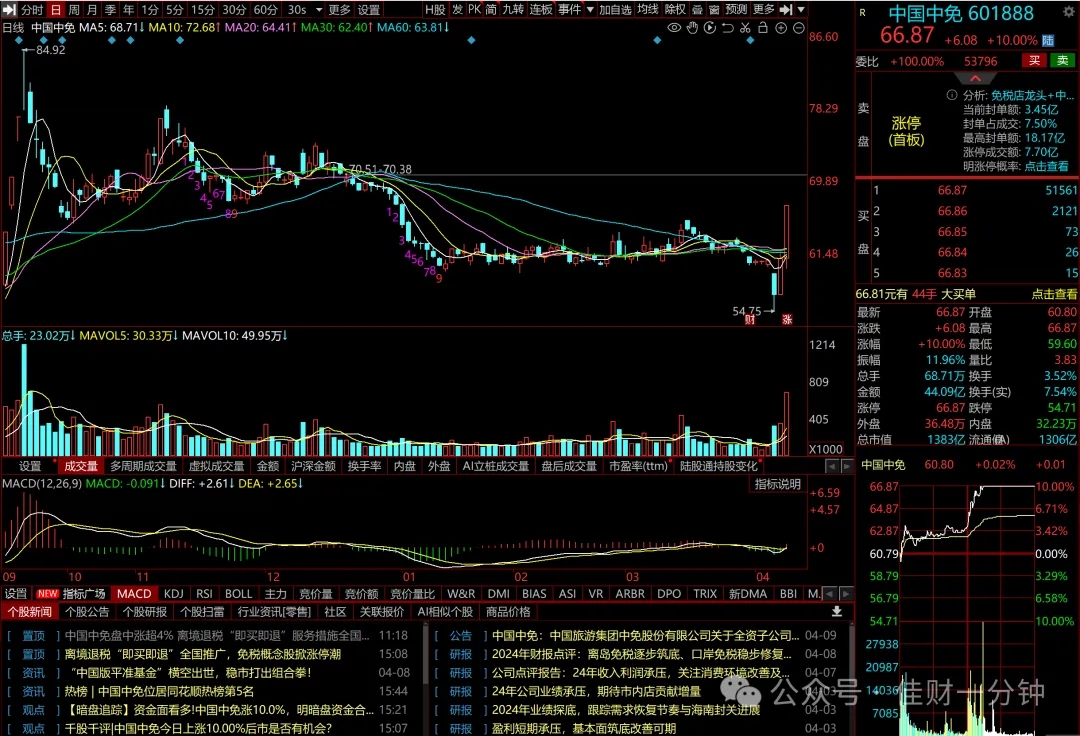This screenshot has height=736, width=1080.
Task: Click the replay playback icon in chart toolbar
Action: pyautogui.click(x=710, y=28)
